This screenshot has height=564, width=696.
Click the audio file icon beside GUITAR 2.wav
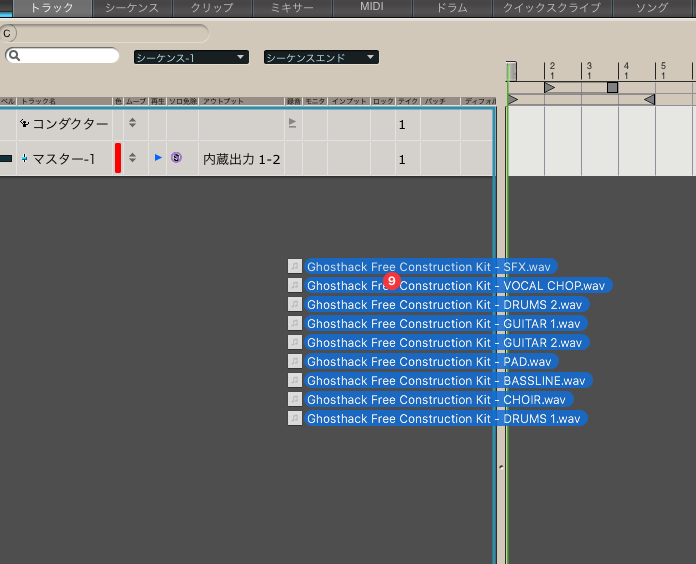[295, 342]
